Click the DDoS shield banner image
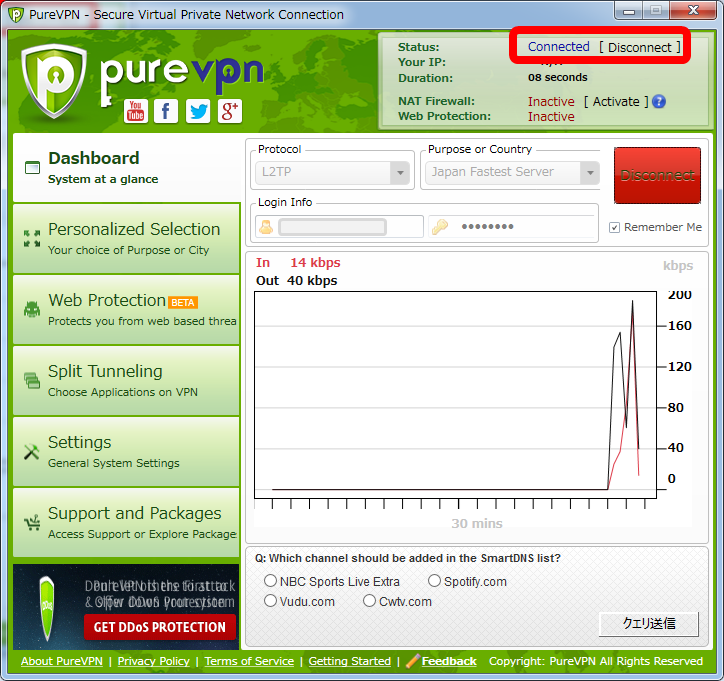 (48, 608)
